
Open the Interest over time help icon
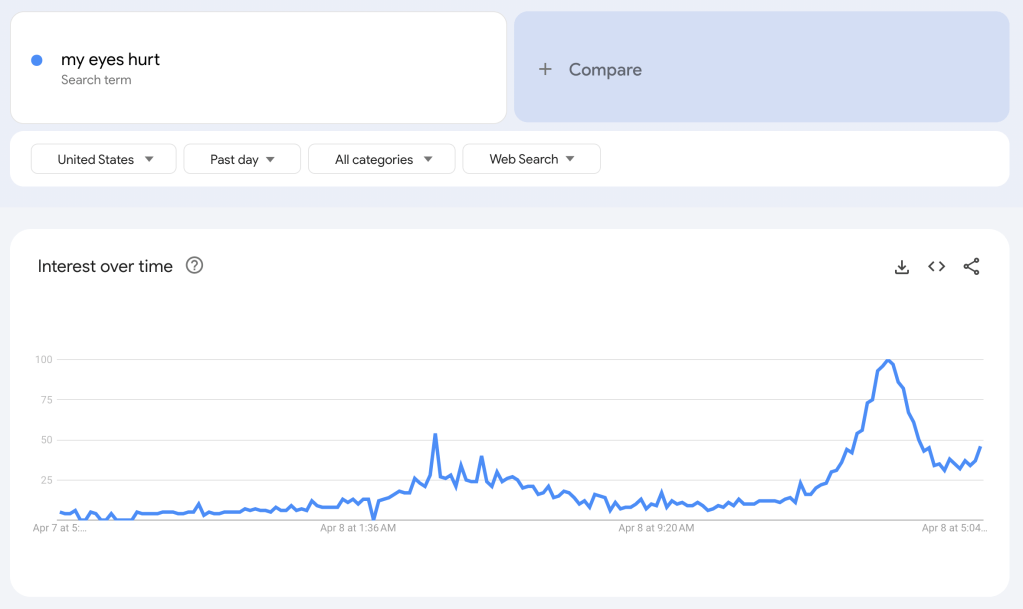tap(195, 266)
